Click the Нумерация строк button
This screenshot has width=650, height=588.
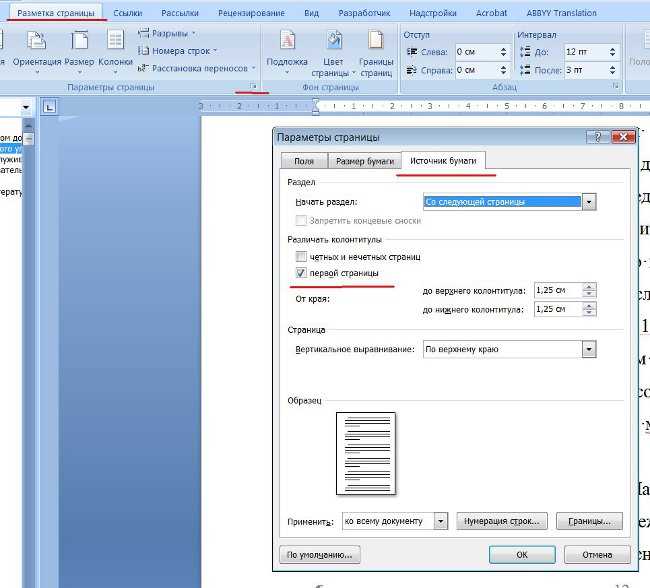click(502, 521)
